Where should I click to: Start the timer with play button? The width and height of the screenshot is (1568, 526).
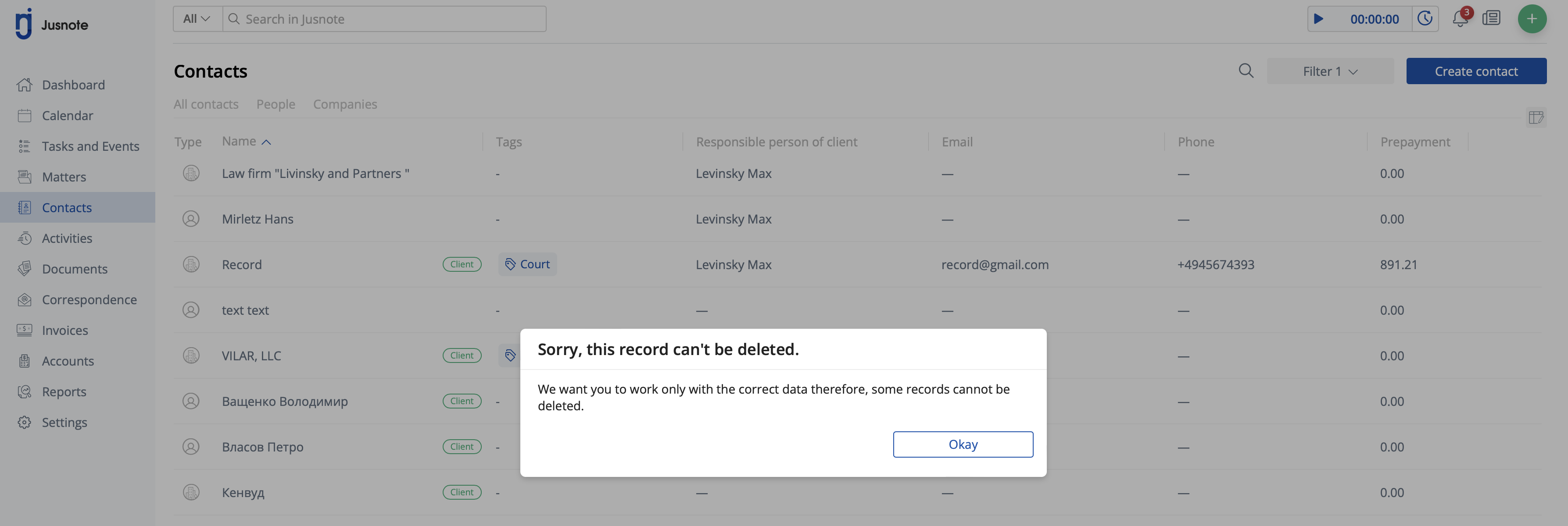pos(1318,19)
